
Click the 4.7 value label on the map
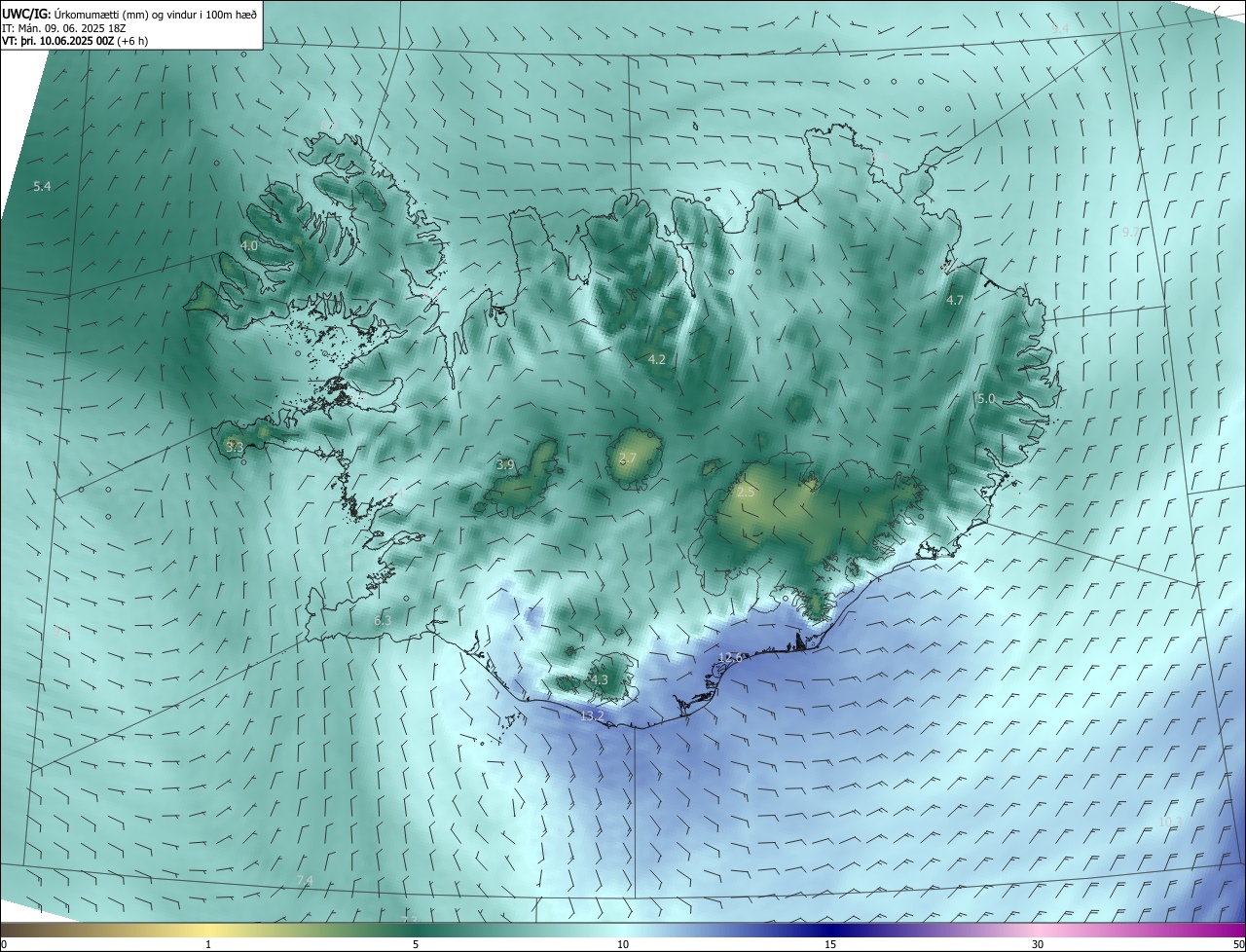point(955,301)
